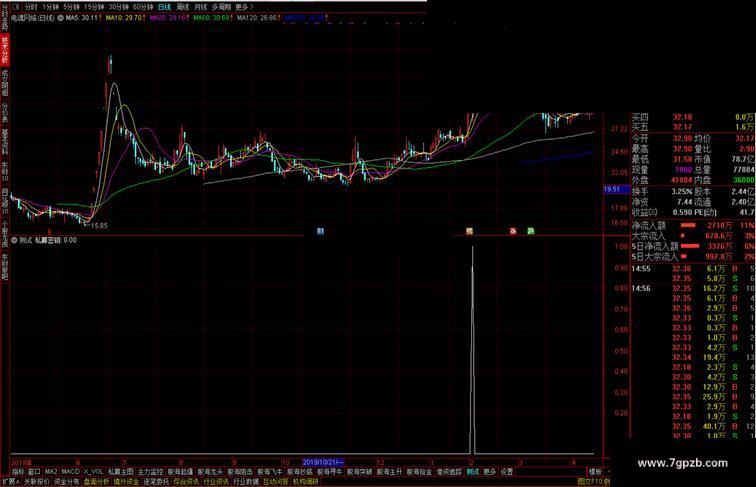Select the 主力监控 indicator
The height and width of the screenshot is (487, 756).
coord(150,472)
